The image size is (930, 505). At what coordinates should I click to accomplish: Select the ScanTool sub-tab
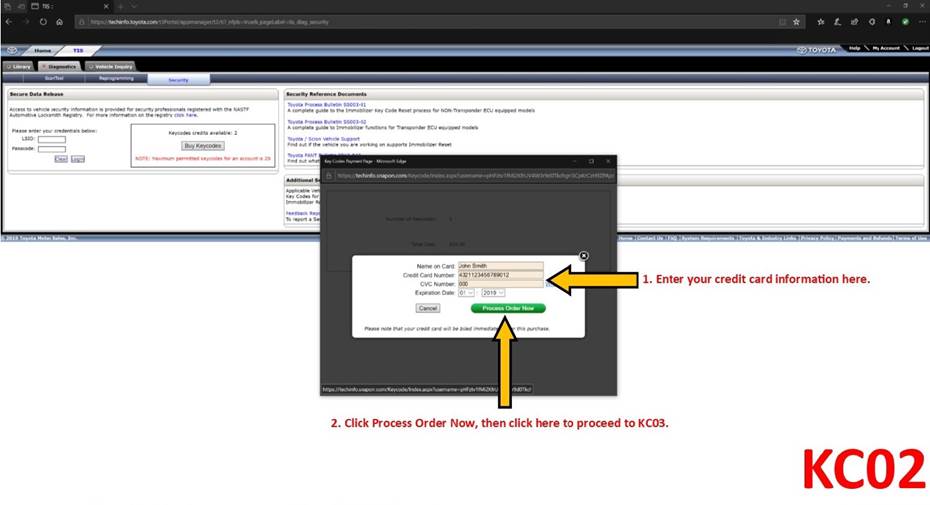click(54, 78)
